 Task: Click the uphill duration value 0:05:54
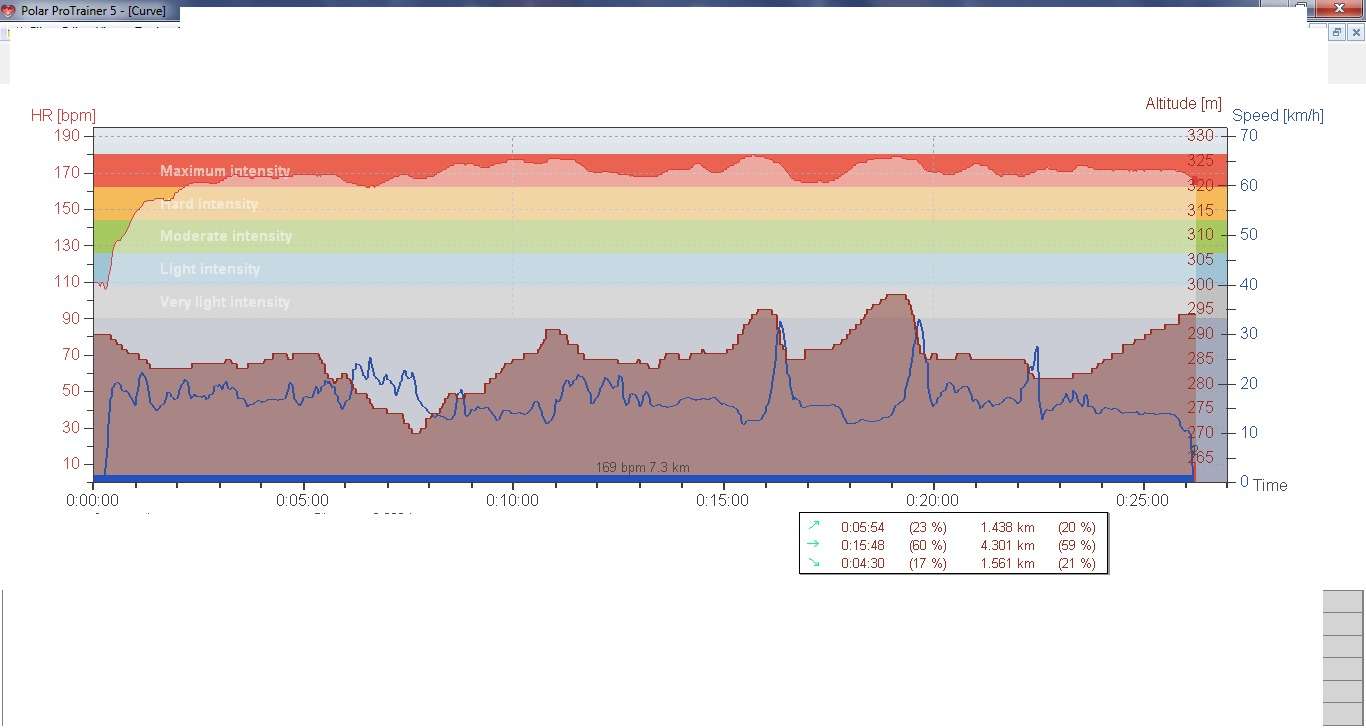coord(864,527)
